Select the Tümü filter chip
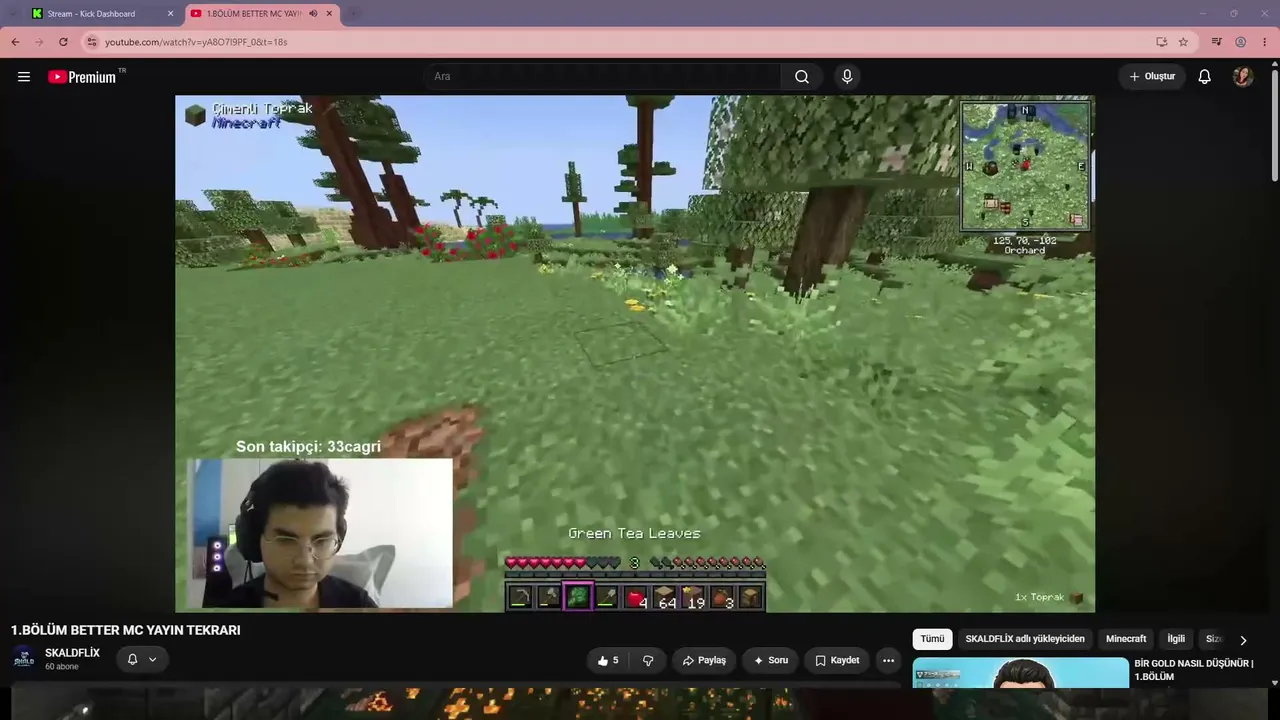Image resolution: width=1280 pixels, height=720 pixels. pos(932,639)
